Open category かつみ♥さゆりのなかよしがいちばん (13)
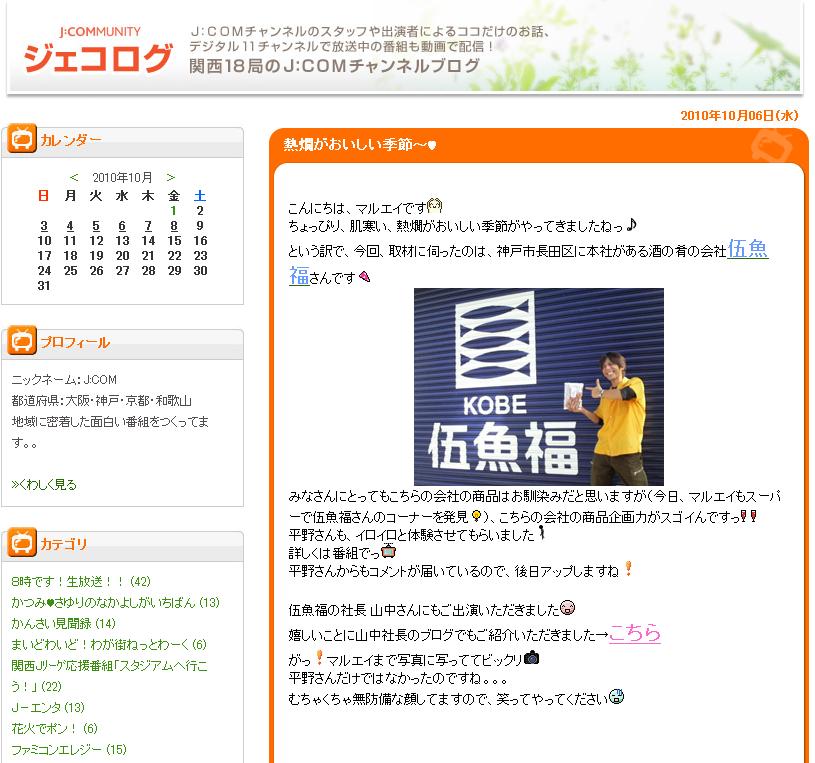Viewport: 815px width, 763px height. coord(115,602)
